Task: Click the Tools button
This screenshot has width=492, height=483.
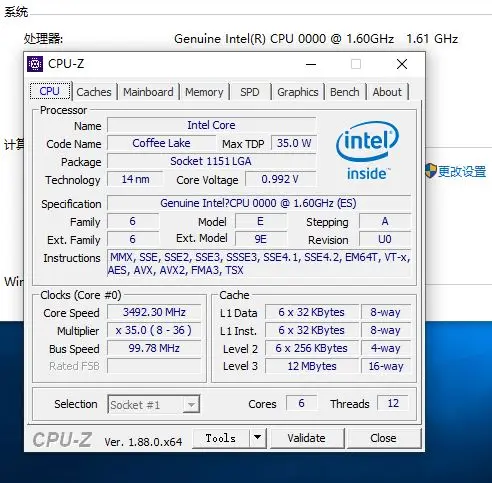Action: tap(221, 438)
